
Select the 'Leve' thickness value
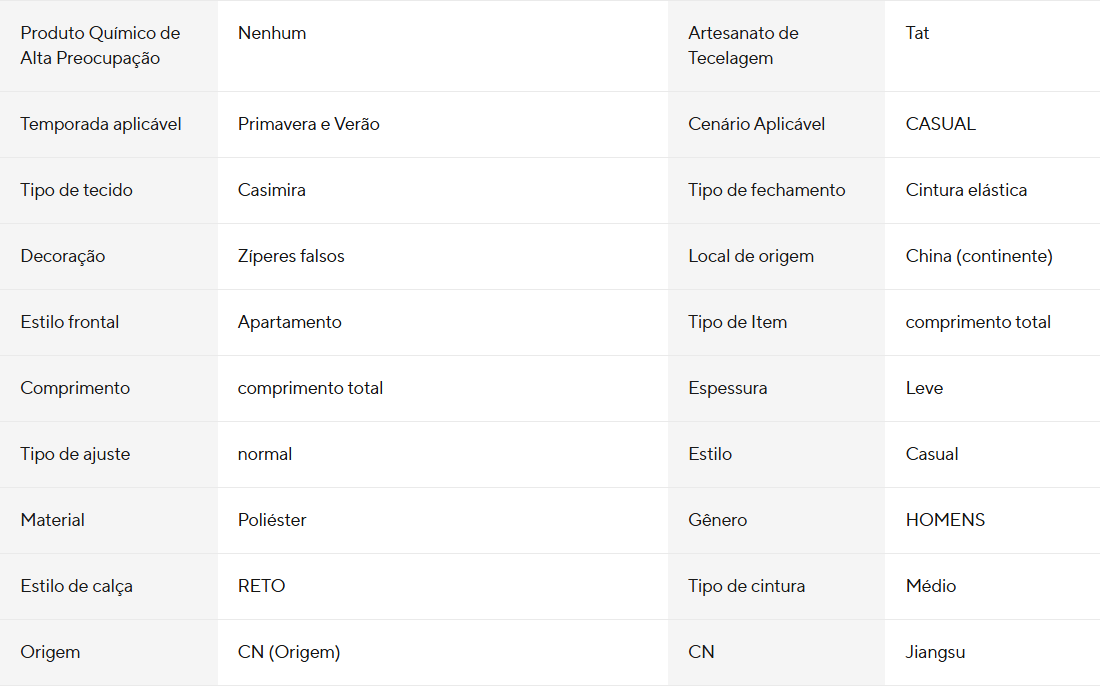tap(924, 388)
